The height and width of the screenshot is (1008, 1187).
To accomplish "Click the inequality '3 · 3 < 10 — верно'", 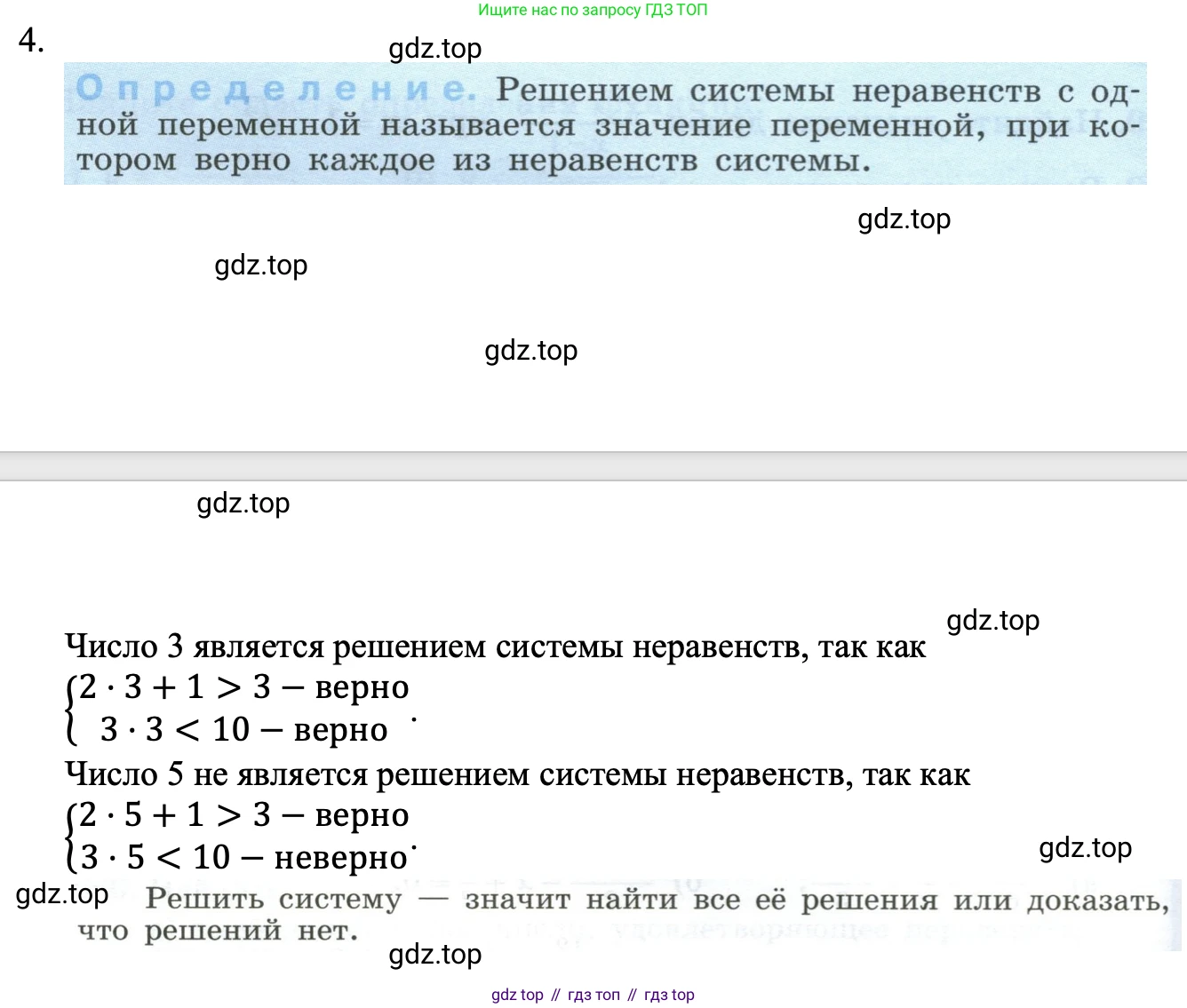I will [244, 730].
